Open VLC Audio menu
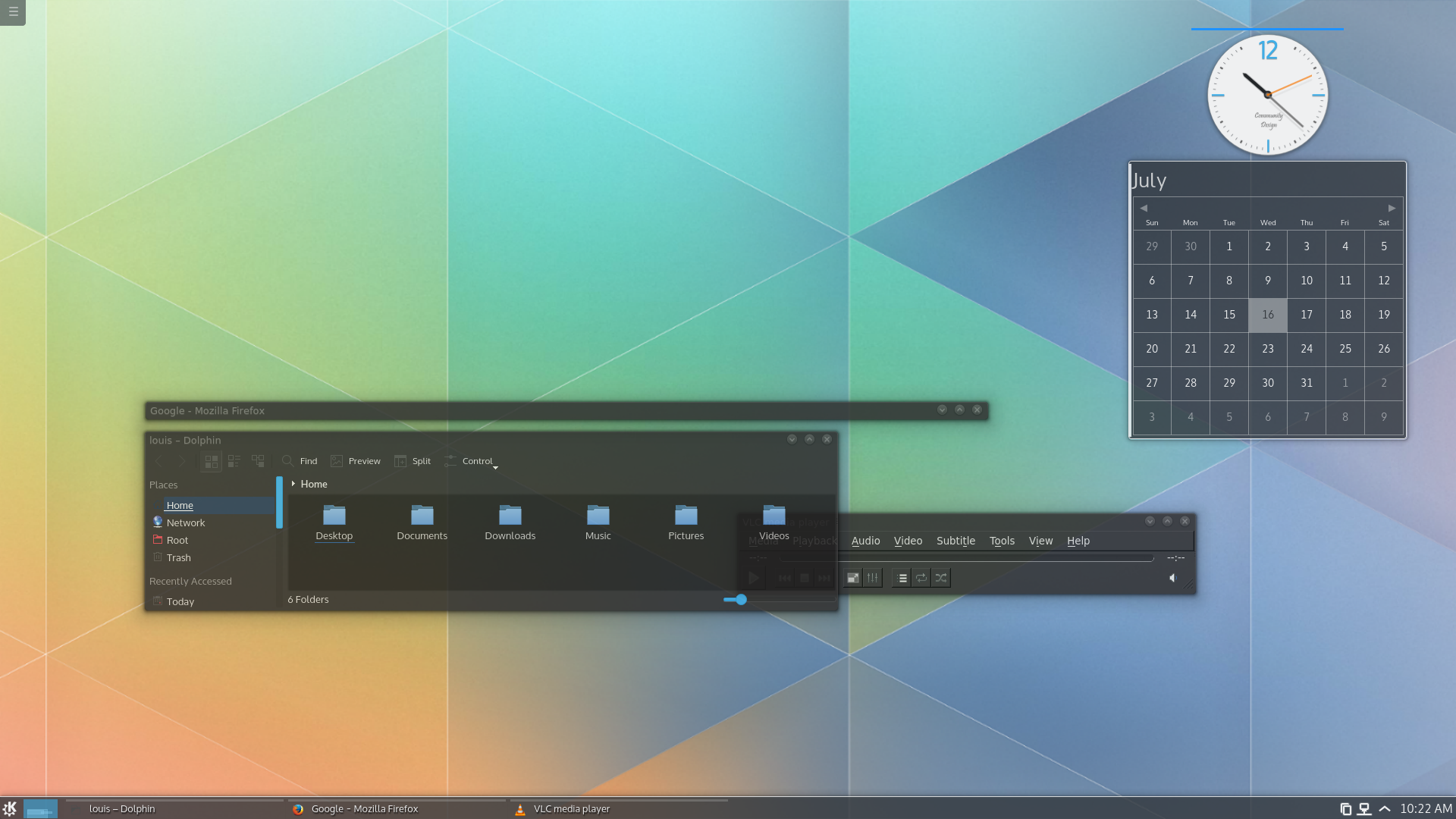The height and width of the screenshot is (819, 1456). pyautogui.click(x=865, y=541)
